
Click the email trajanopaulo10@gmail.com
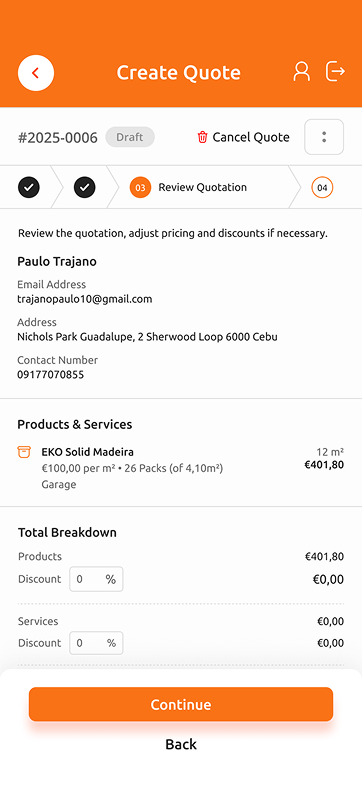tap(84, 300)
